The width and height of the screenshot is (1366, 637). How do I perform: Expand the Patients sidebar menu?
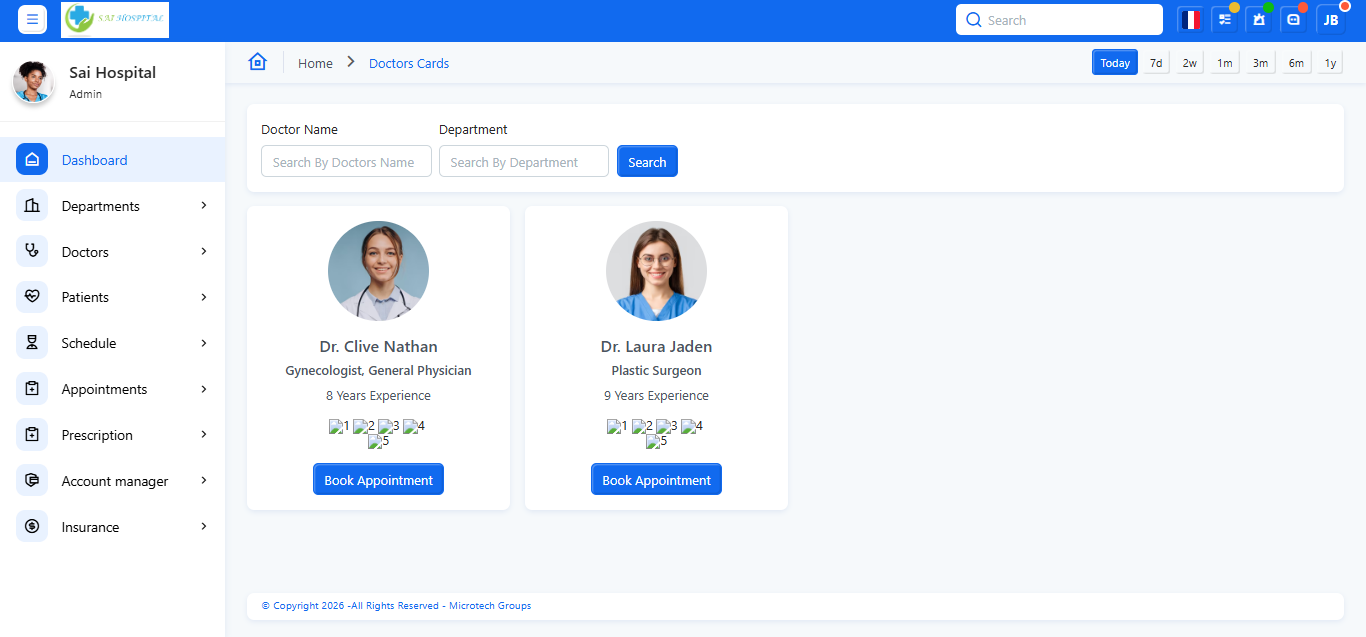112,297
